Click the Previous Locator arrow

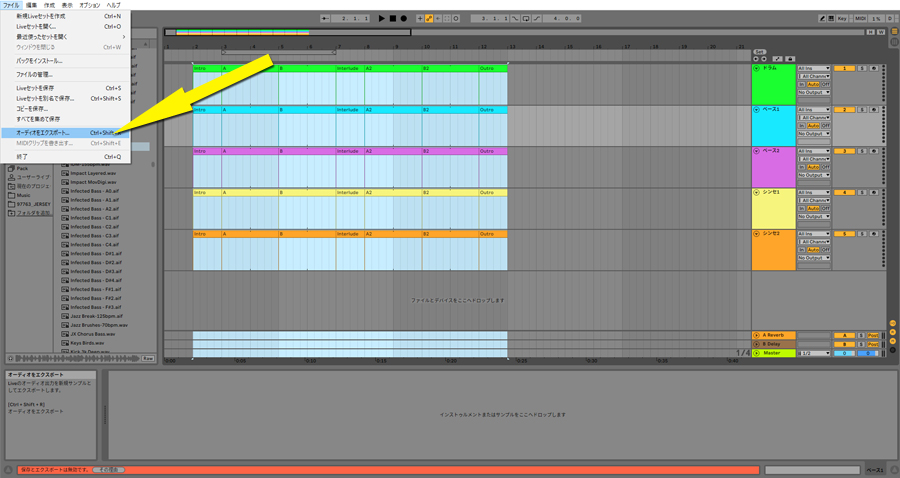tap(756, 59)
